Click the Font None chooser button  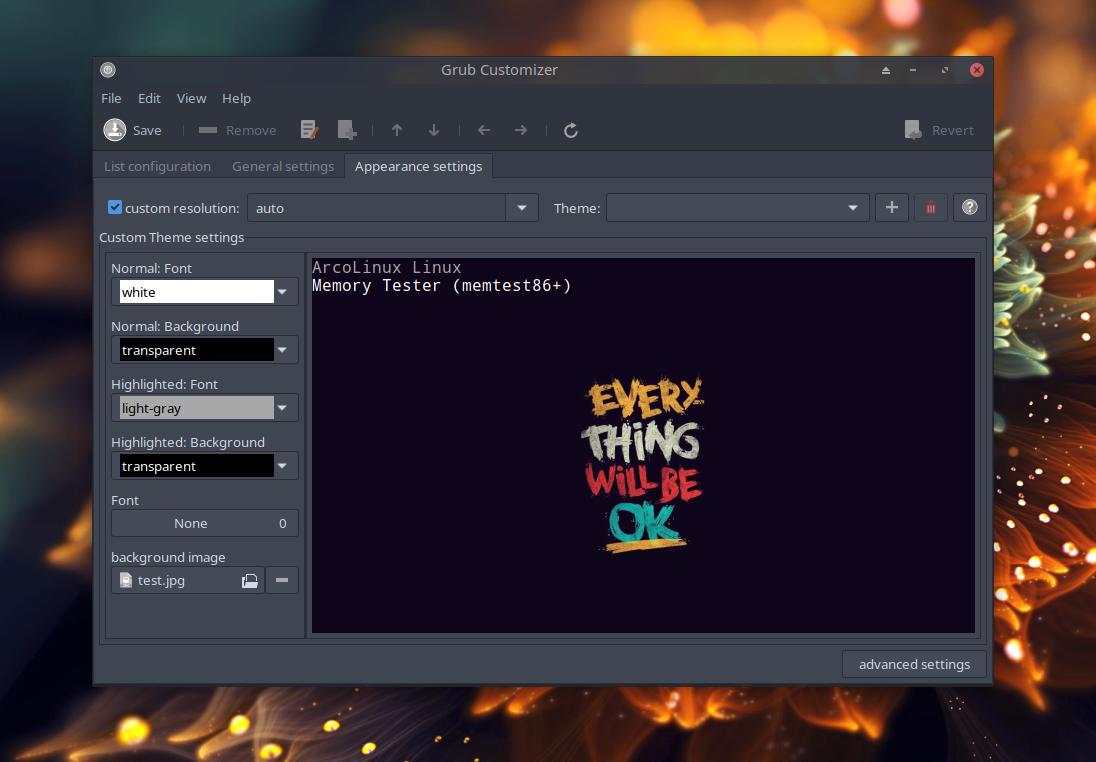point(204,523)
